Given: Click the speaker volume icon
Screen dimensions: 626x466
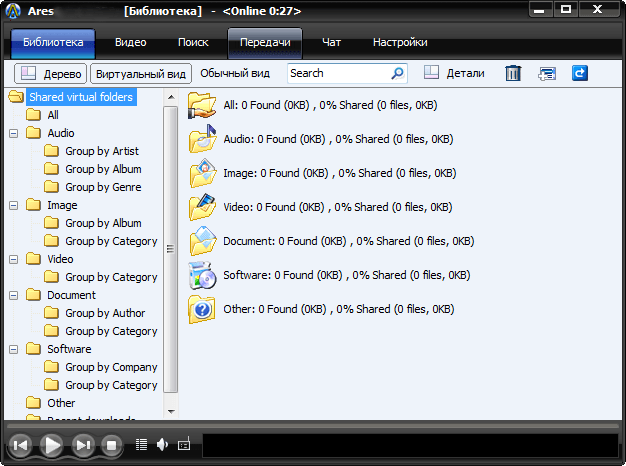Looking at the screenshot, I should (162, 444).
